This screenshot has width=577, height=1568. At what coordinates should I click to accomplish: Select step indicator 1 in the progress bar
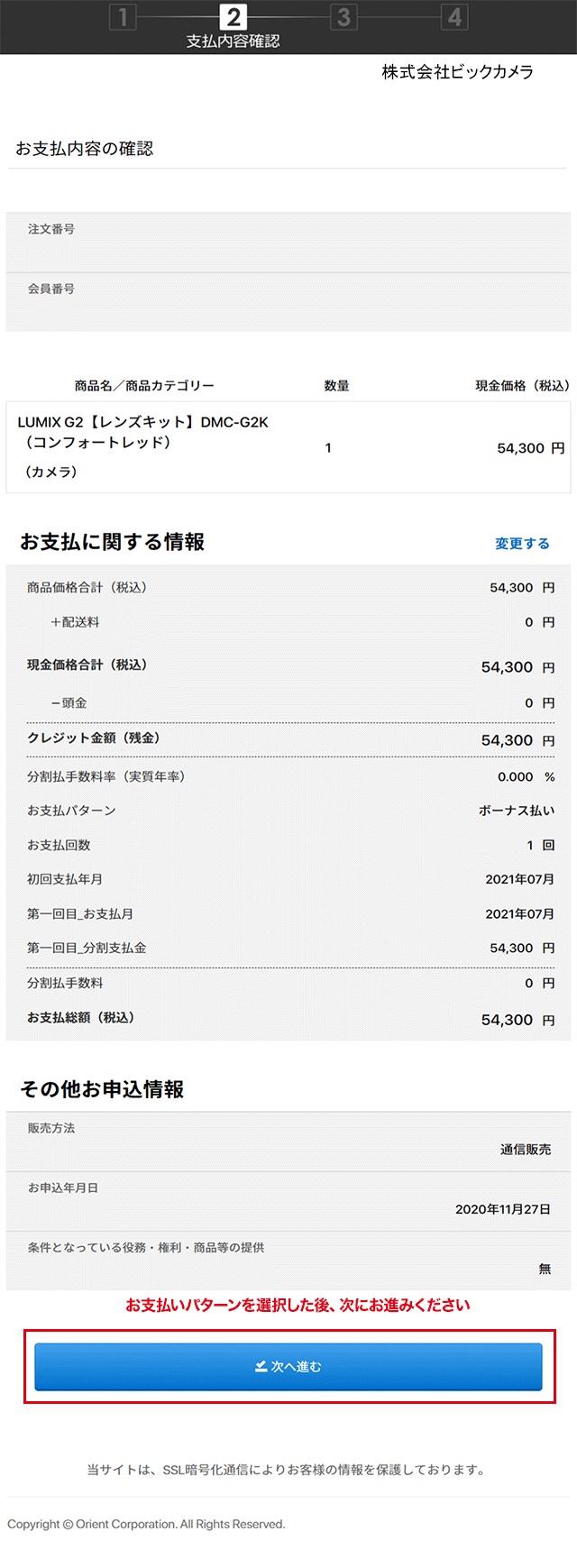[x=123, y=16]
